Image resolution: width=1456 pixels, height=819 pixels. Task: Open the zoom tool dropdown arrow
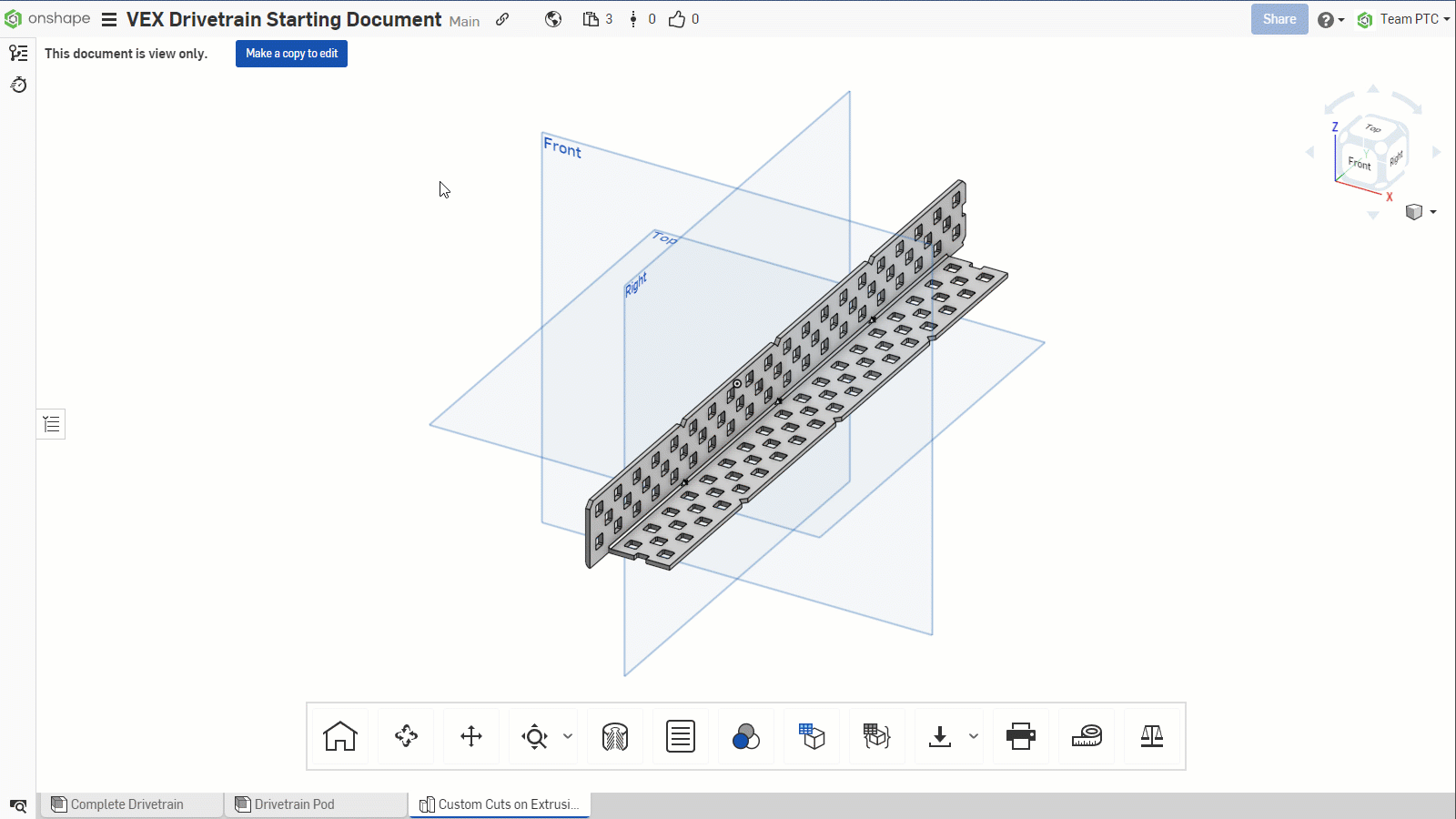point(566,737)
